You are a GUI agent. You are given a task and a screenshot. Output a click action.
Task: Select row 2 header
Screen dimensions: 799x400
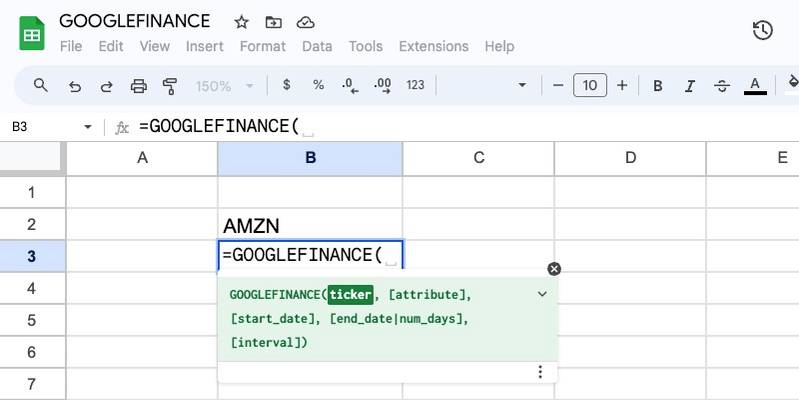click(32, 224)
